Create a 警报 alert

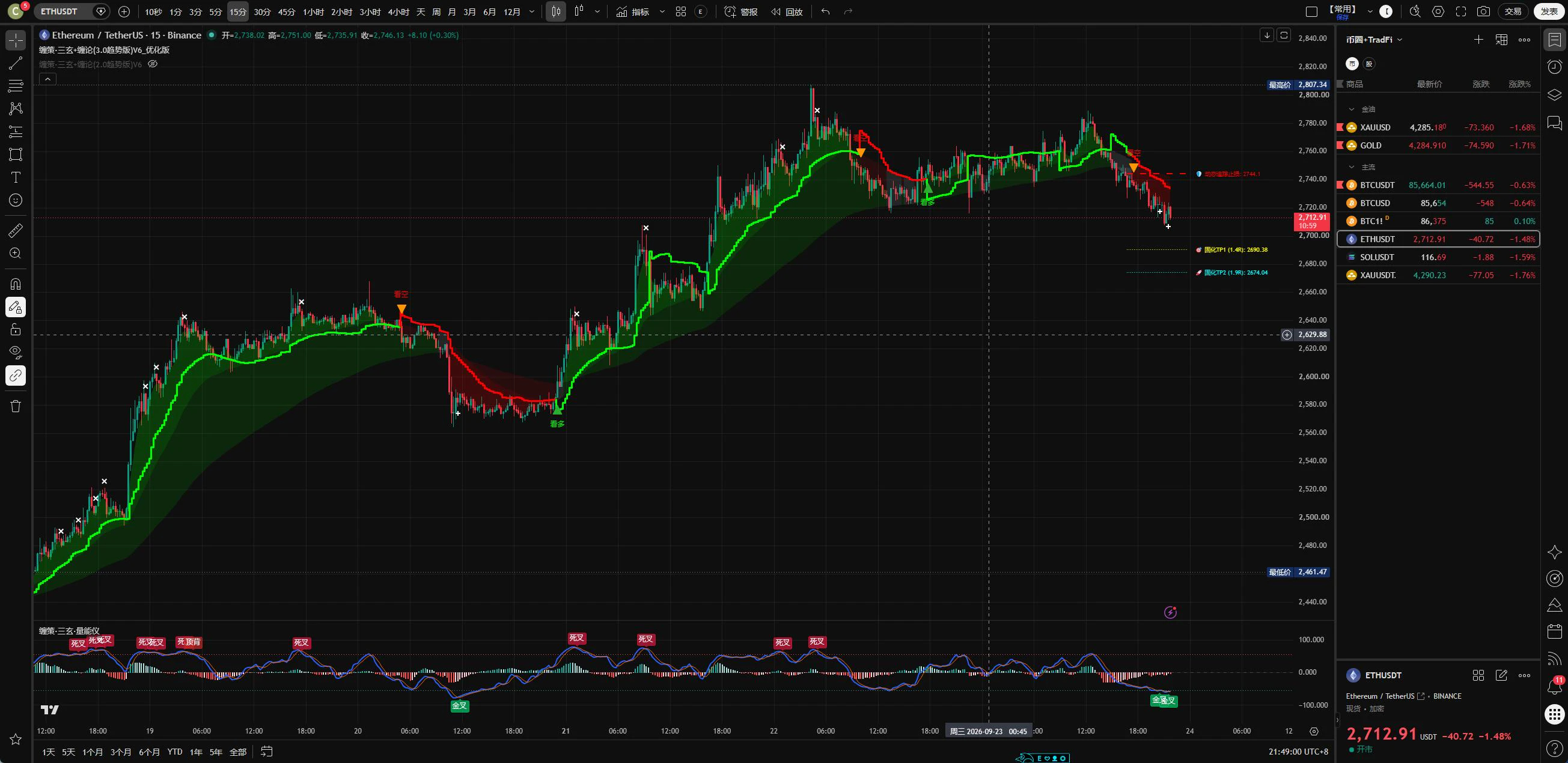tap(741, 11)
